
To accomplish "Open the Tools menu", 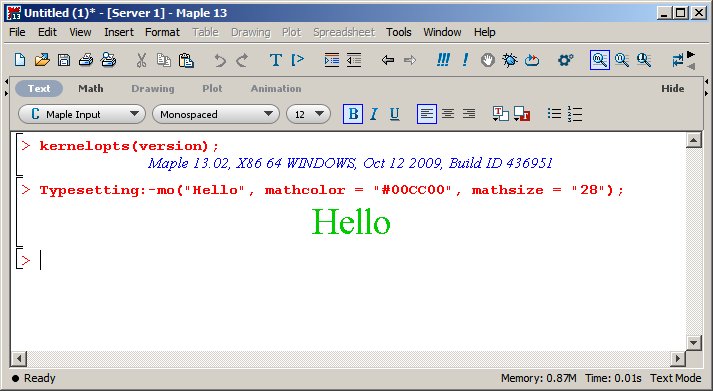I will 399,32.
